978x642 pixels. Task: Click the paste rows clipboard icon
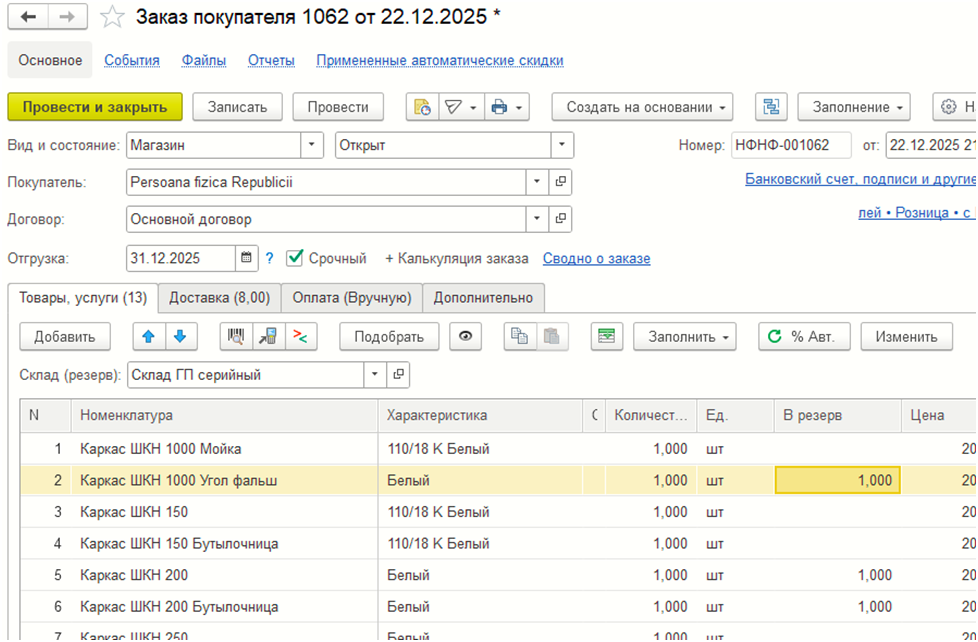(551, 337)
